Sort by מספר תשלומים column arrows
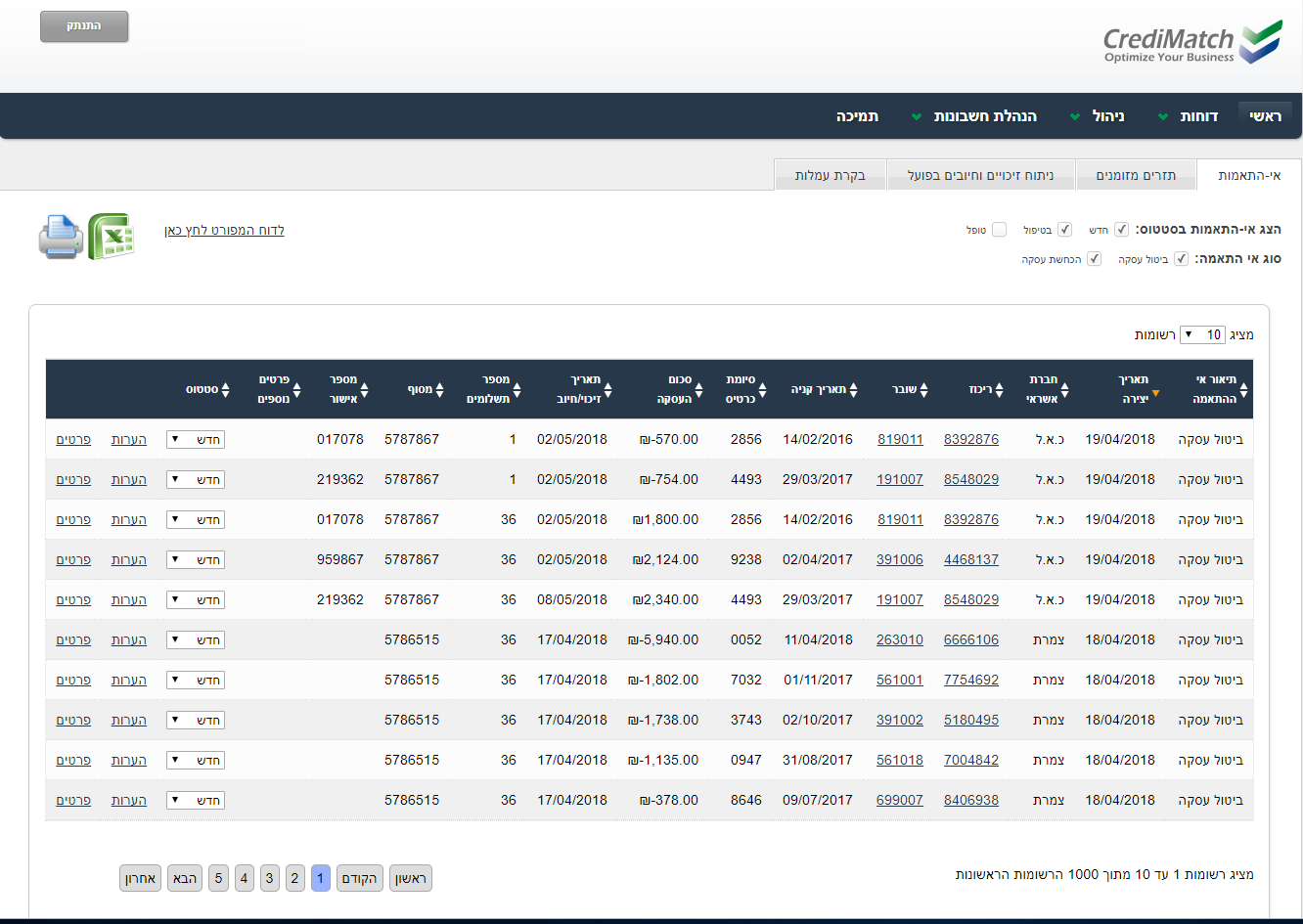The image size is (1303, 924). [517, 389]
